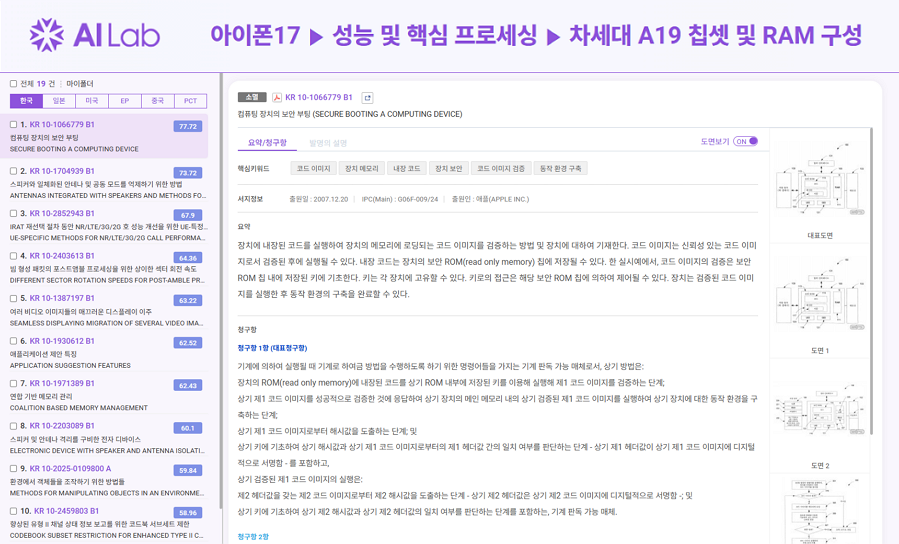Check the box for result 5 KR 10-1387197 B1
Screen dimensions: 899x544
(x=13, y=298)
